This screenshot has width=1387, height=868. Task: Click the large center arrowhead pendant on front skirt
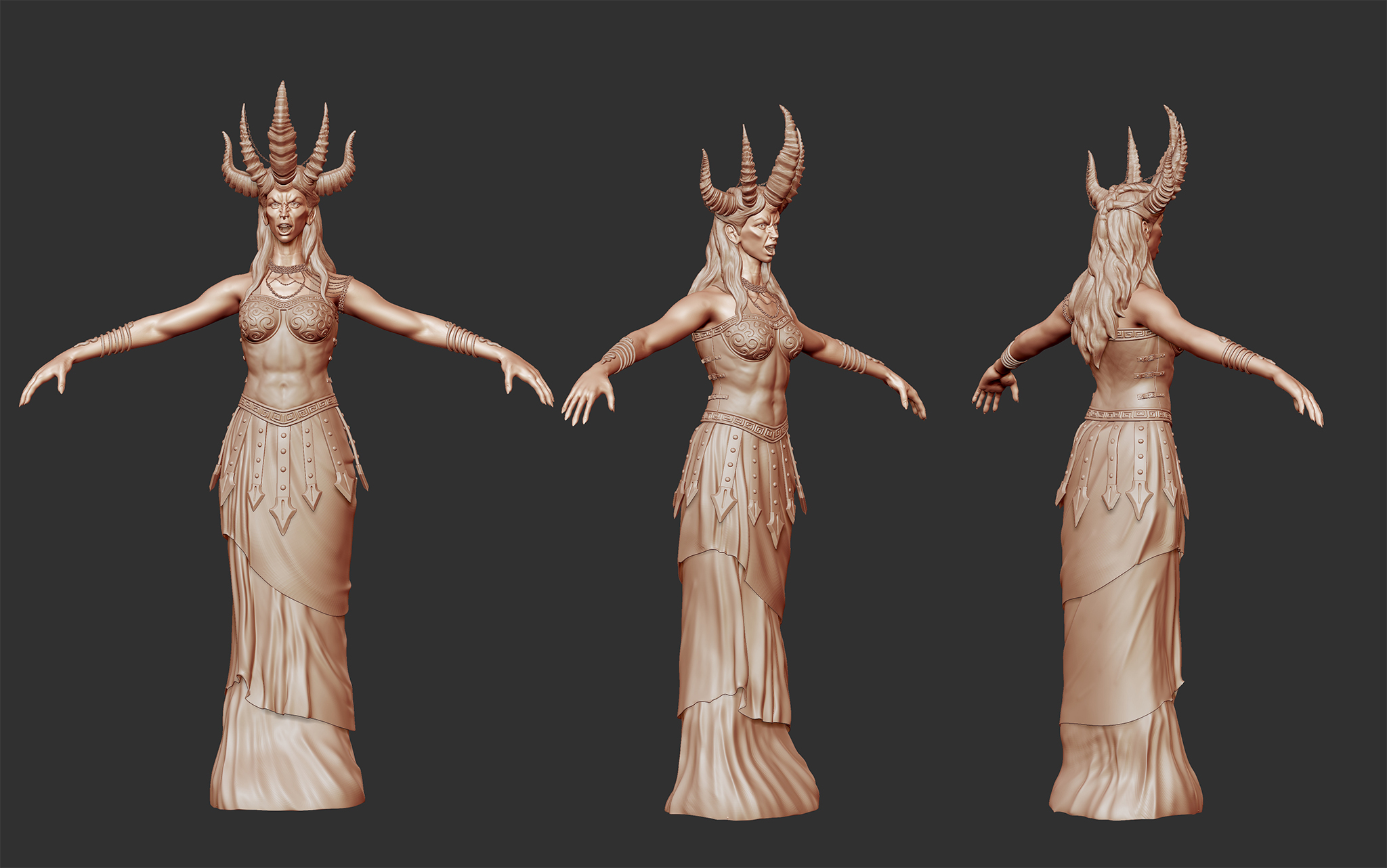(x=282, y=516)
